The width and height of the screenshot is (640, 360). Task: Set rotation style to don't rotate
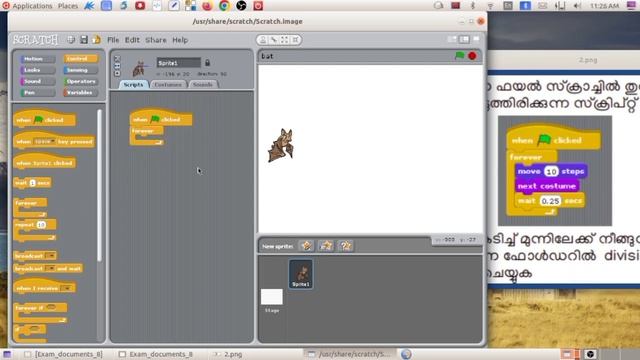(117, 73)
